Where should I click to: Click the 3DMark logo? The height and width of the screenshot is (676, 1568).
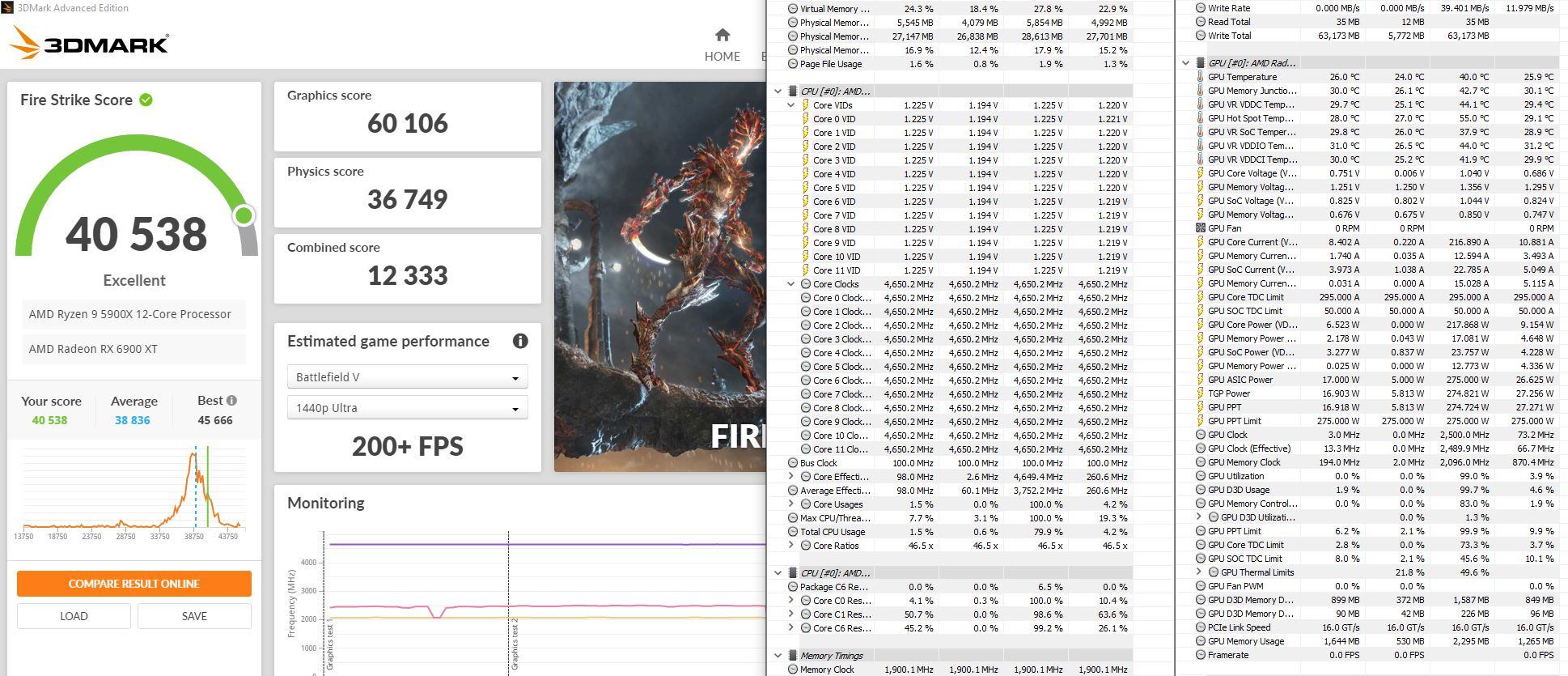point(90,44)
